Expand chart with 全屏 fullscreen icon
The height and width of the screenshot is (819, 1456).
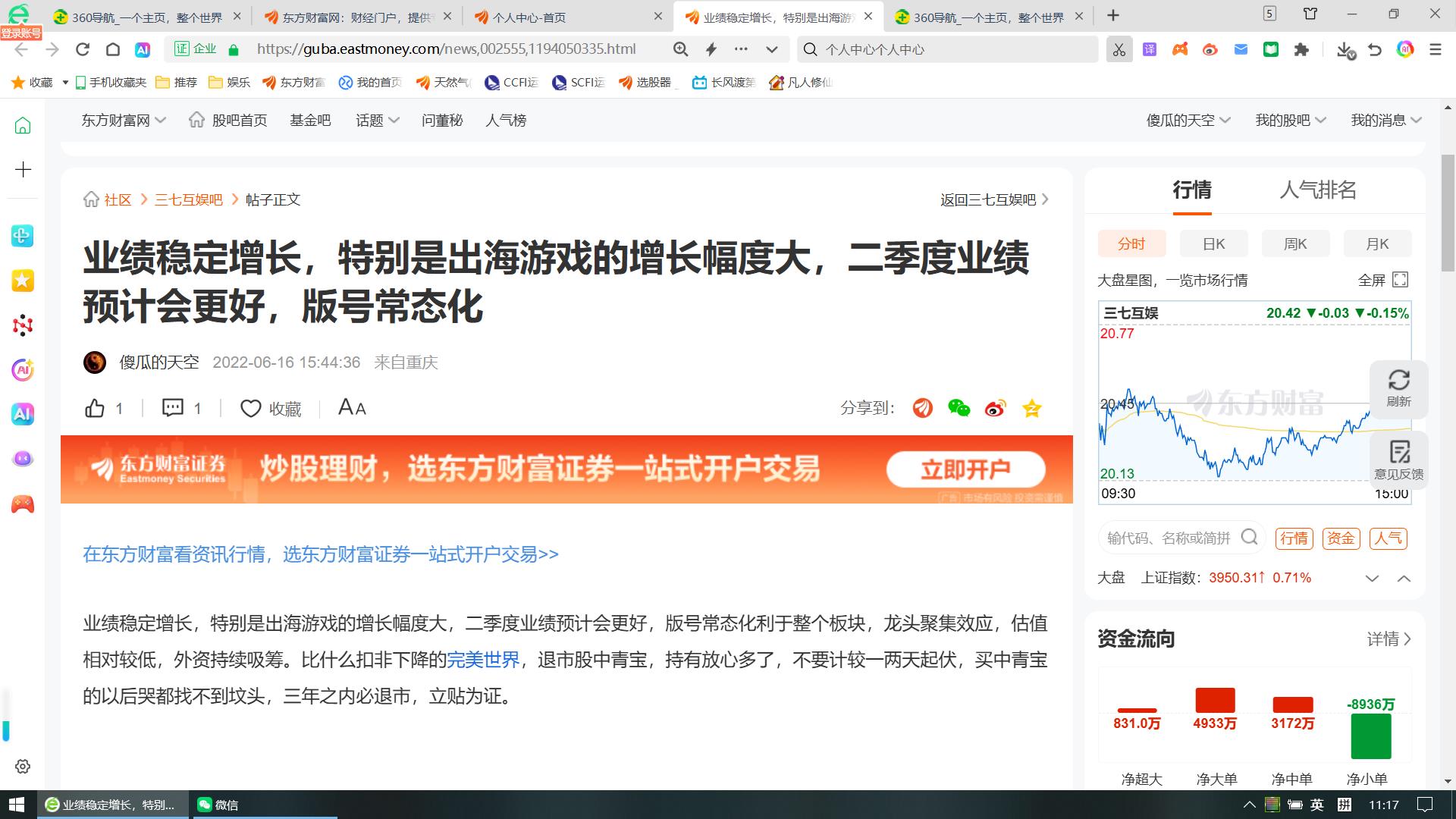coord(1400,280)
